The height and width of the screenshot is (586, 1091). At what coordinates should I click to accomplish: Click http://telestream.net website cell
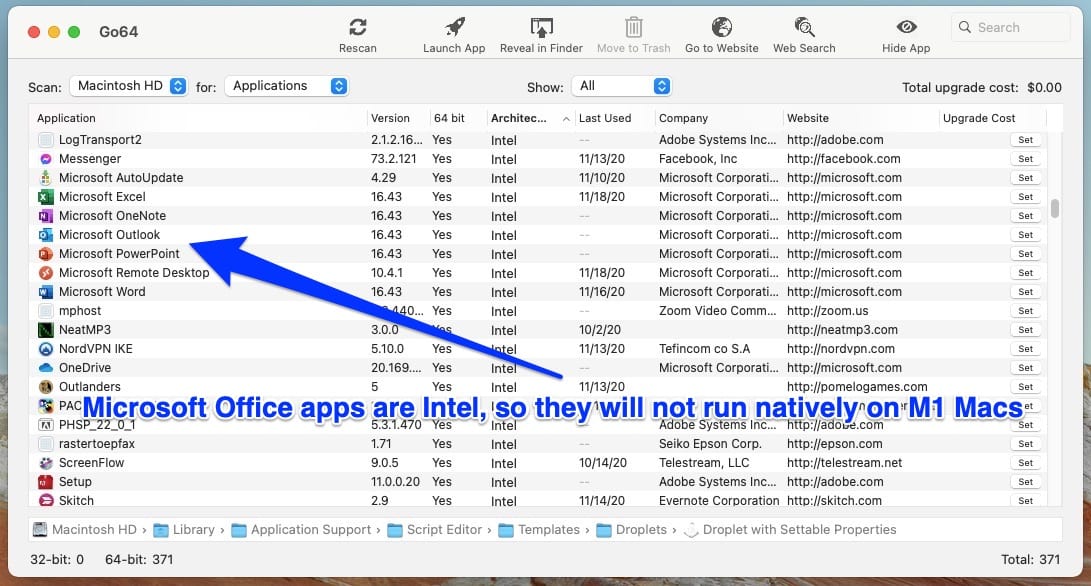tap(845, 463)
